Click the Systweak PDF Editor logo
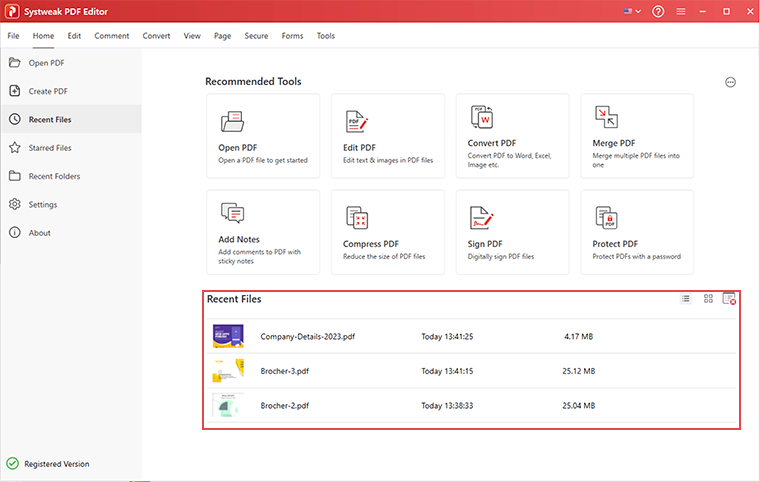Viewport: 760px width, 482px height. (12, 12)
